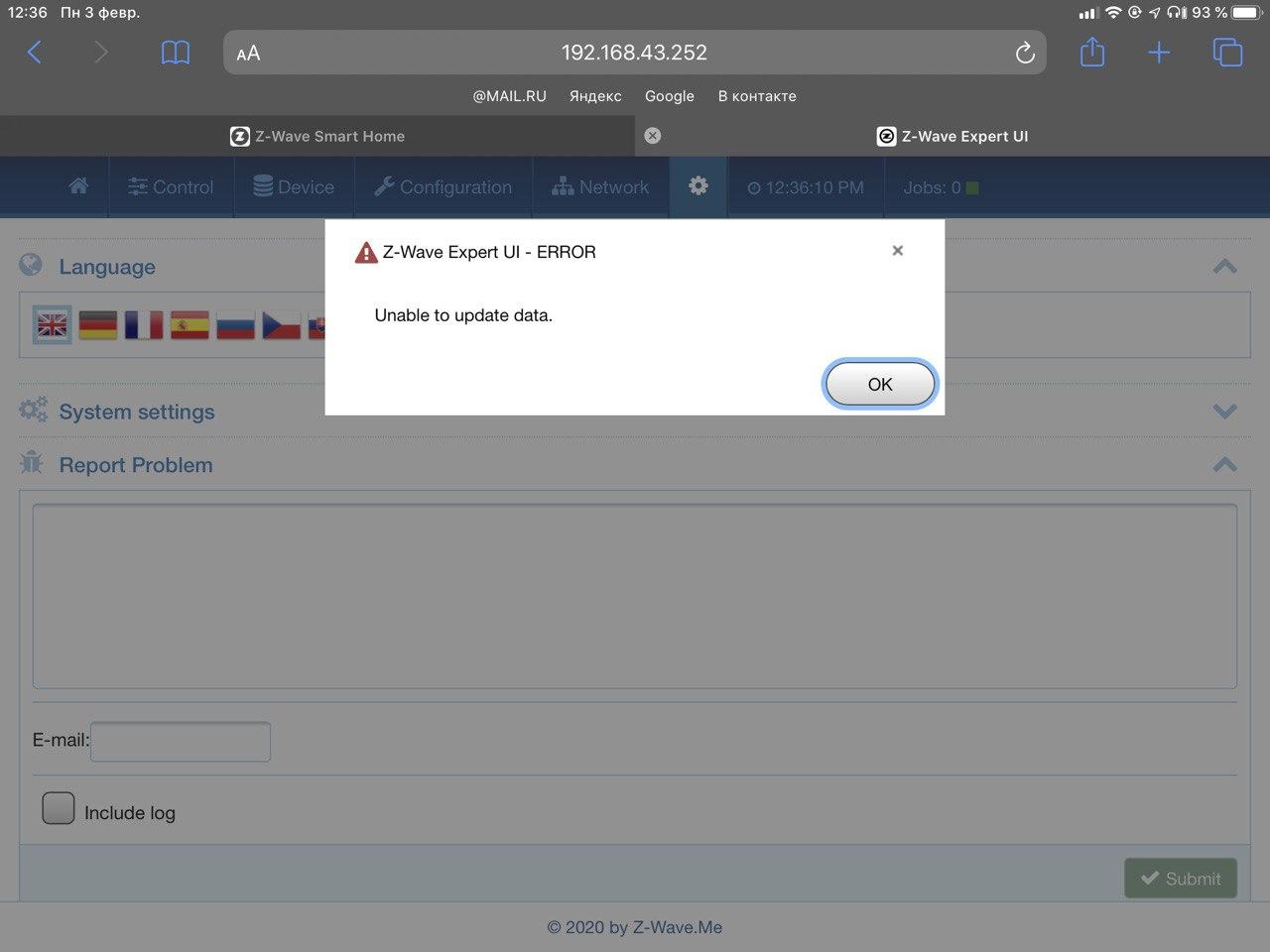Open the Configuration menu

pyautogui.click(x=444, y=186)
